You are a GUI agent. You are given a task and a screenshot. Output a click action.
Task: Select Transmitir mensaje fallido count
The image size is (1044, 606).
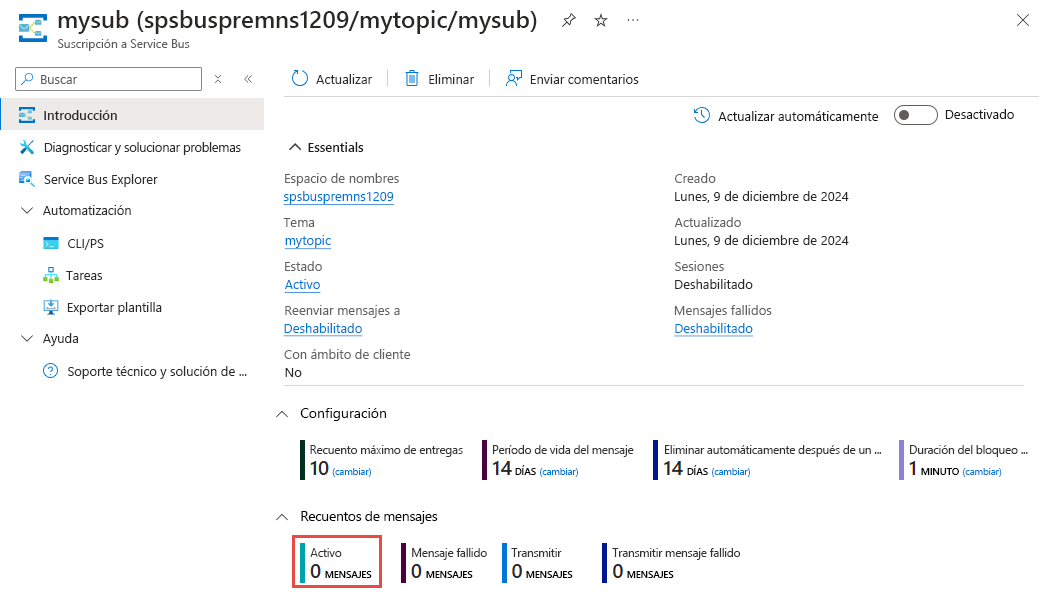[x=672, y=563]
